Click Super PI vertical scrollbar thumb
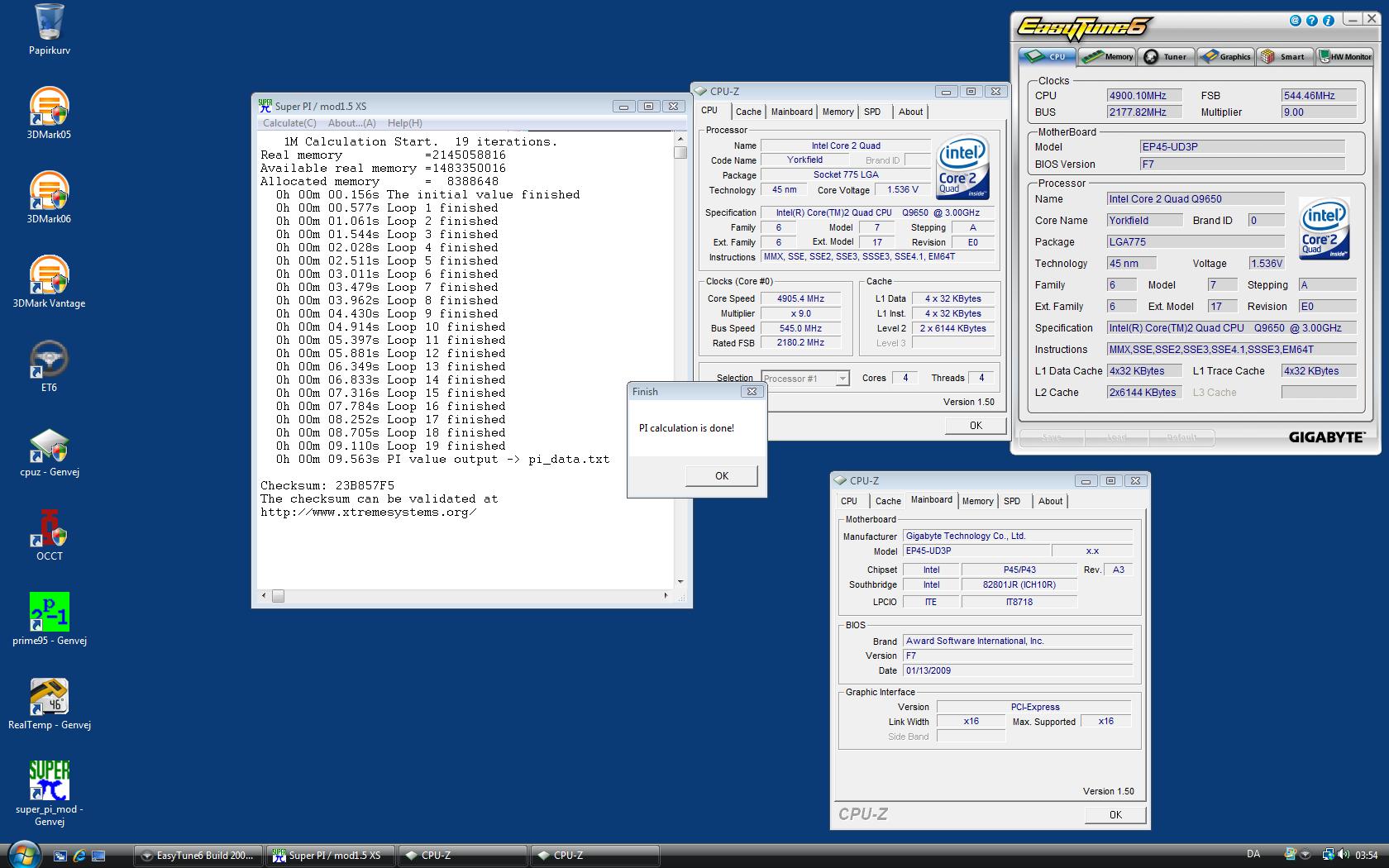Image resolution: width=1389 pixels, height=868 pixels. coord(680,152)
